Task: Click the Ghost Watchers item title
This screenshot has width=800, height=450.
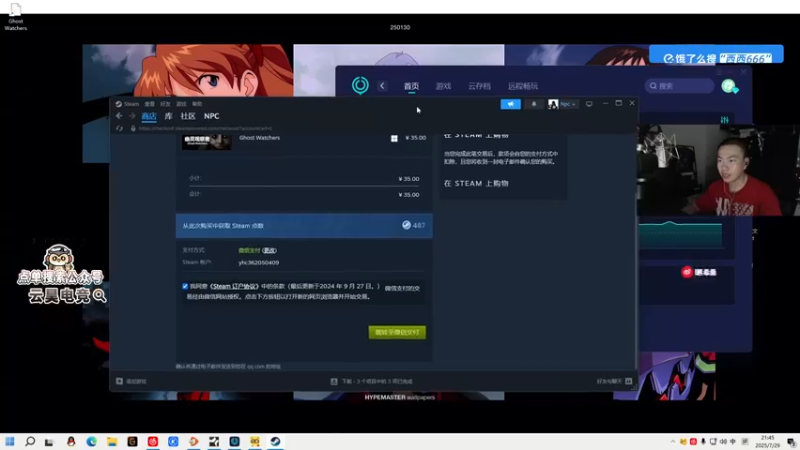Action: point(259,138)
